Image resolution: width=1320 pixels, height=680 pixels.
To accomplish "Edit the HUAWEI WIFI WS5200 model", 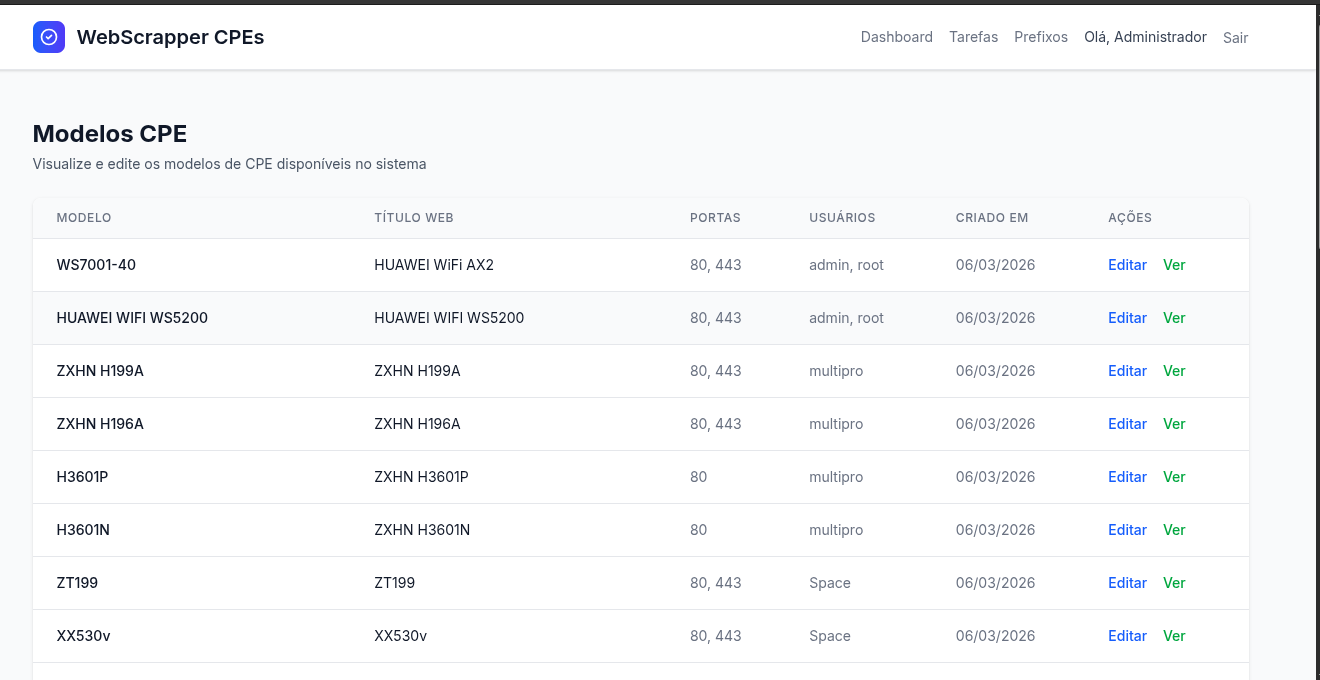I will tap(1127, 318).
